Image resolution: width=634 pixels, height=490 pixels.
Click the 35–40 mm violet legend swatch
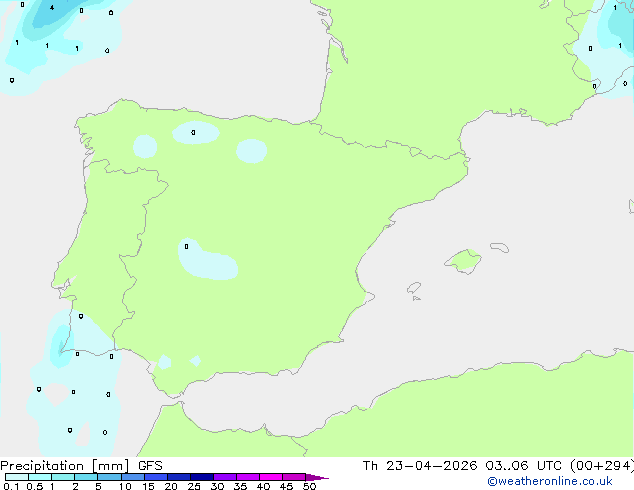248,477
